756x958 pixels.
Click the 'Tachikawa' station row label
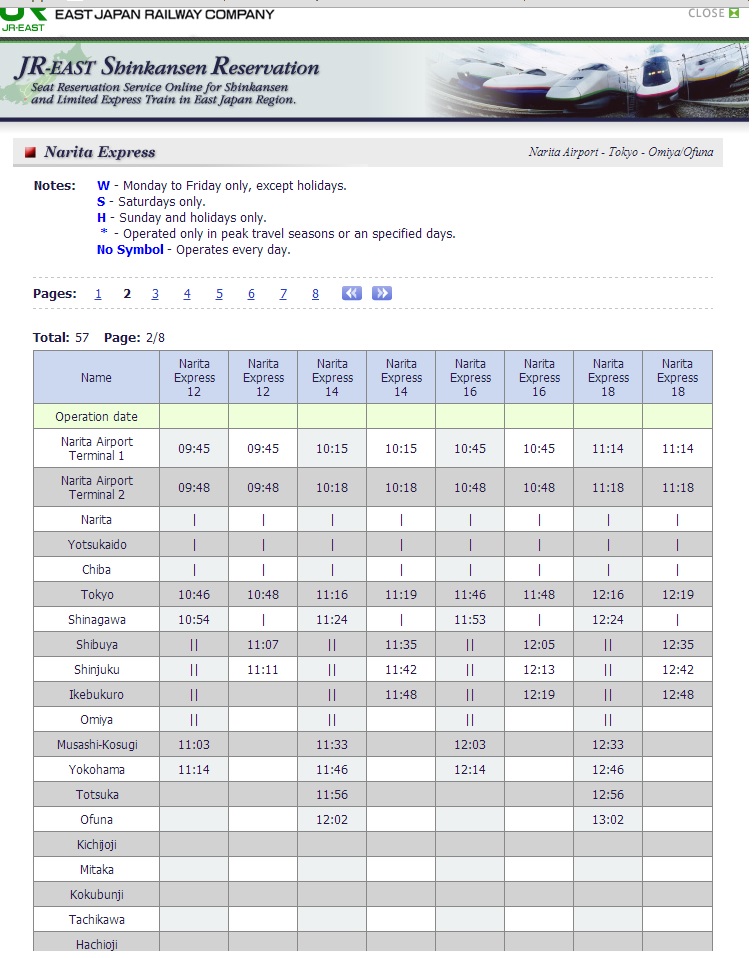pyautogui.click(x=97, y=920)
